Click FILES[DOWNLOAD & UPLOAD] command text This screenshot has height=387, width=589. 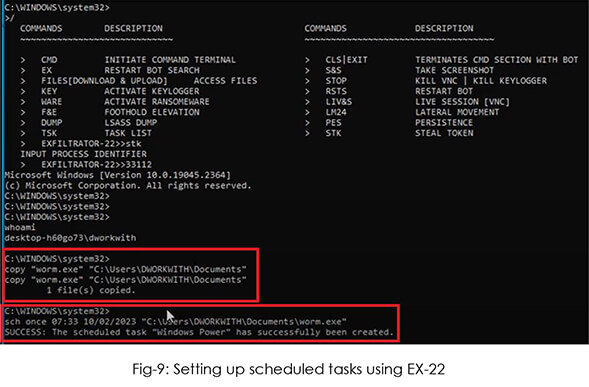pyautogui.click(x=104, y=81)
